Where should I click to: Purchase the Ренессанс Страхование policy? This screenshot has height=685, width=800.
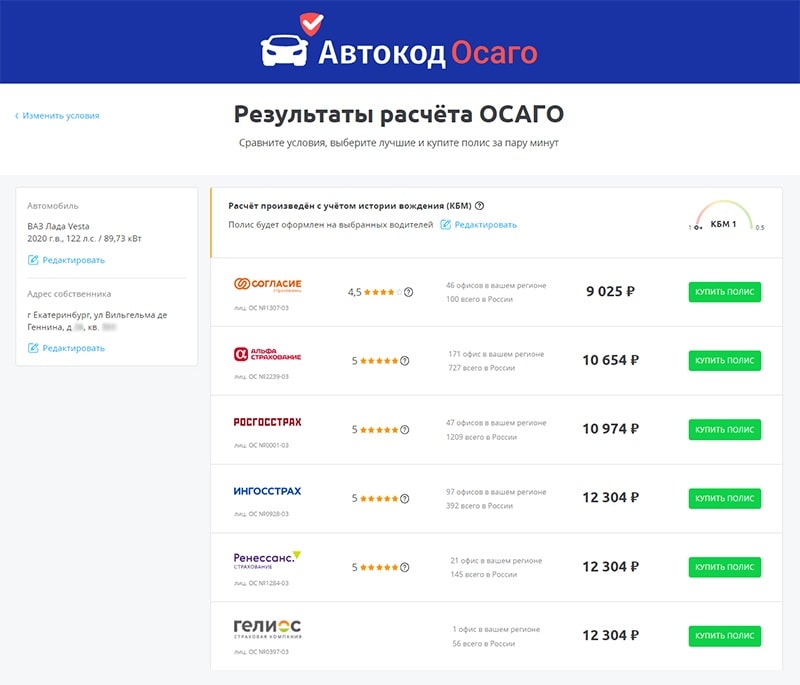pyautogui.click(x=724, y=567)
